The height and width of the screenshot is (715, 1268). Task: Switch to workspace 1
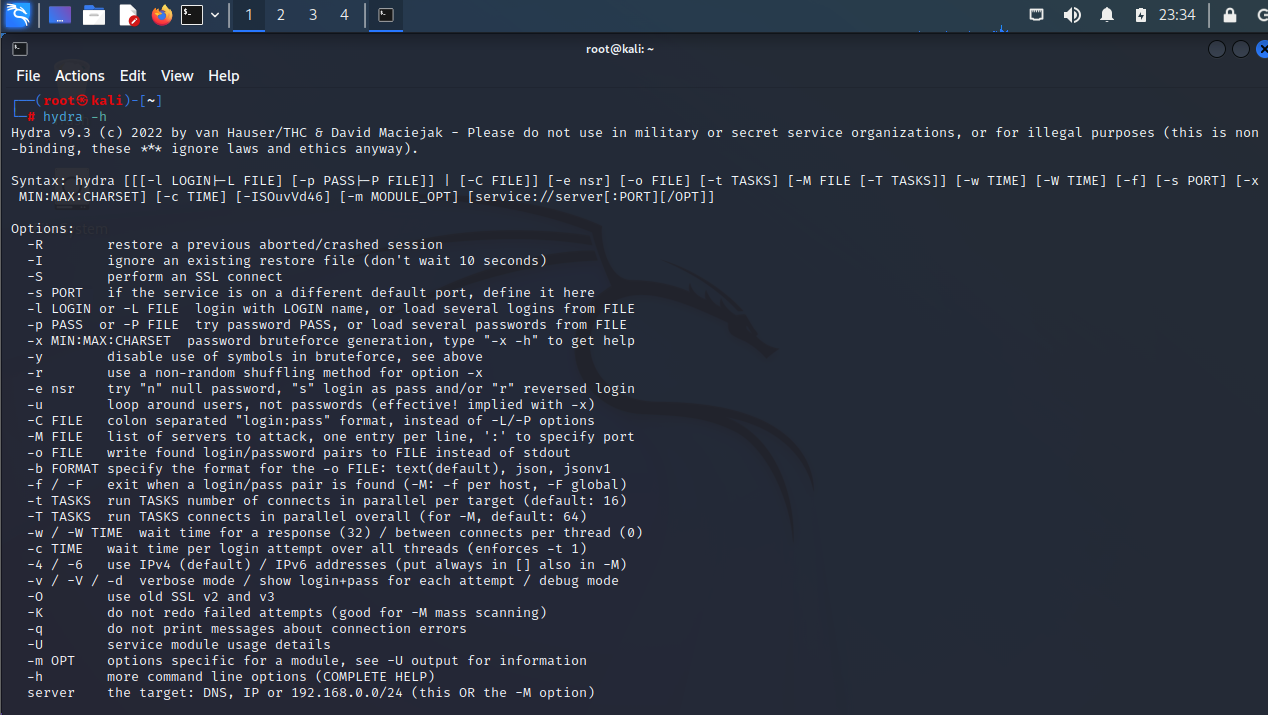[249, 15]
